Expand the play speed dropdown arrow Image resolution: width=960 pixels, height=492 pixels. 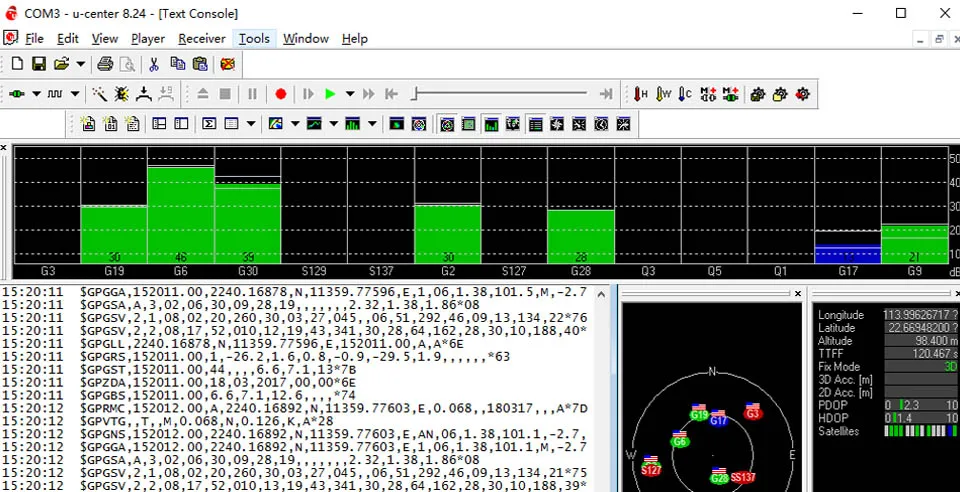click(350, 94)
